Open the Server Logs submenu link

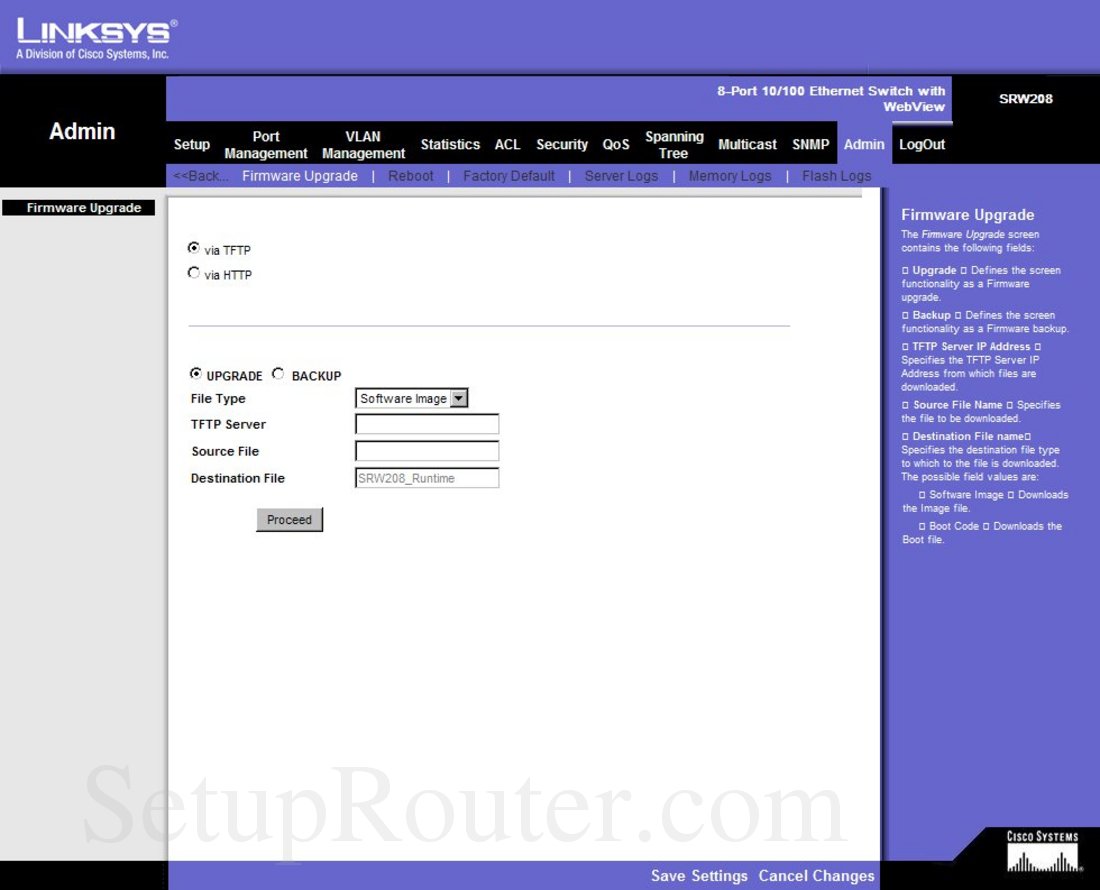pos(621,176)
